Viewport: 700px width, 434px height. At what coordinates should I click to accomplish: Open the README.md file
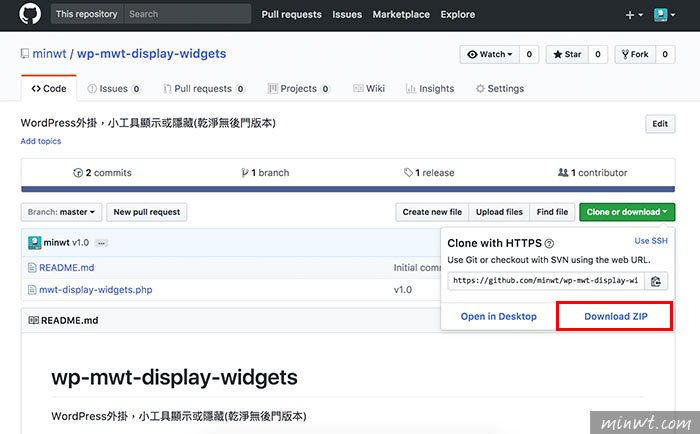click(x=67, y=268)
